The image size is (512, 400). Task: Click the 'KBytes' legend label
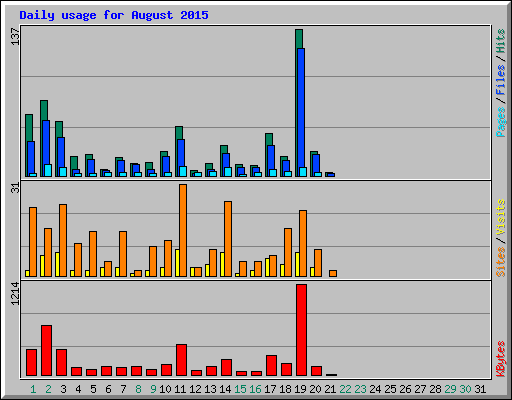(500, 359)
